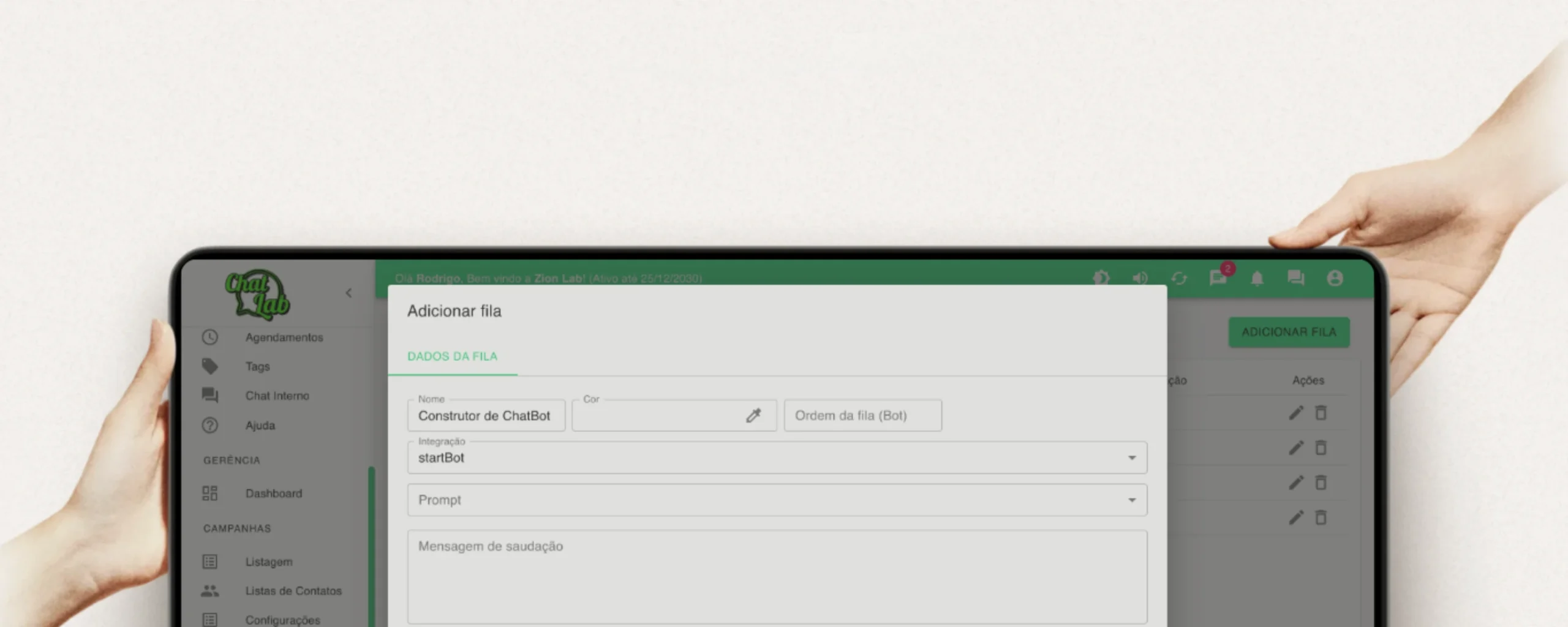1568x627 pixels.
Task: Click the Adicionar fila dialog title
Action: [454, 311]
